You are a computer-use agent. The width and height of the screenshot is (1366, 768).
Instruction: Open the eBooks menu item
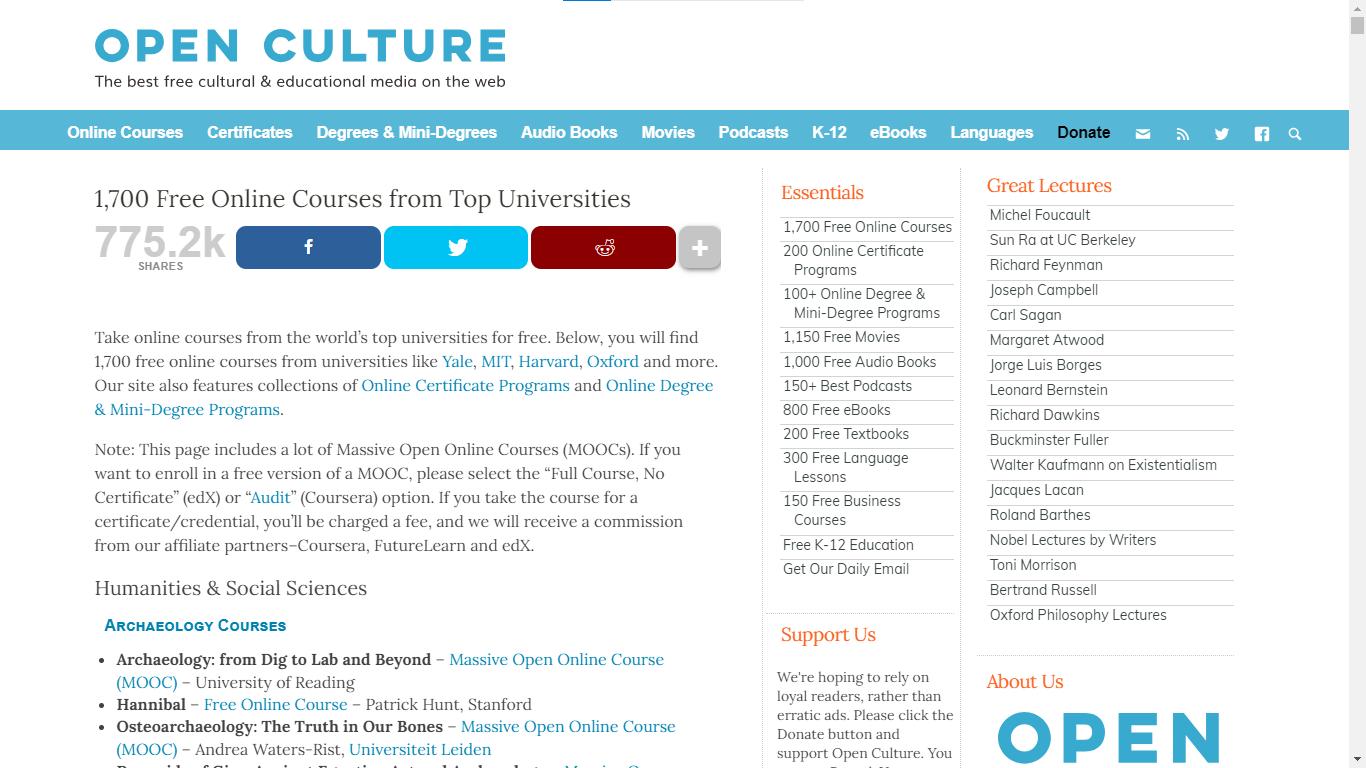(x=898, y=132)
